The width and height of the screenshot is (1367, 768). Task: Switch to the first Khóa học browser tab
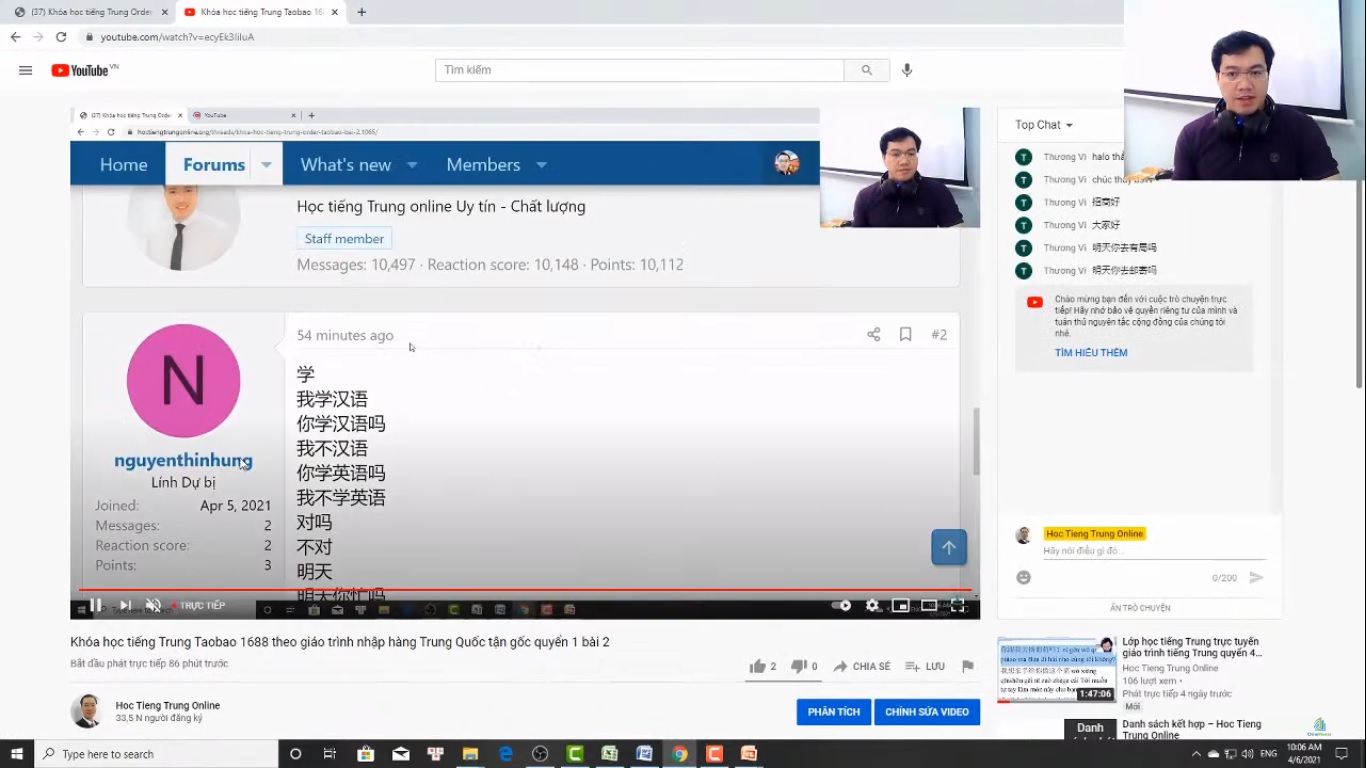90,12
